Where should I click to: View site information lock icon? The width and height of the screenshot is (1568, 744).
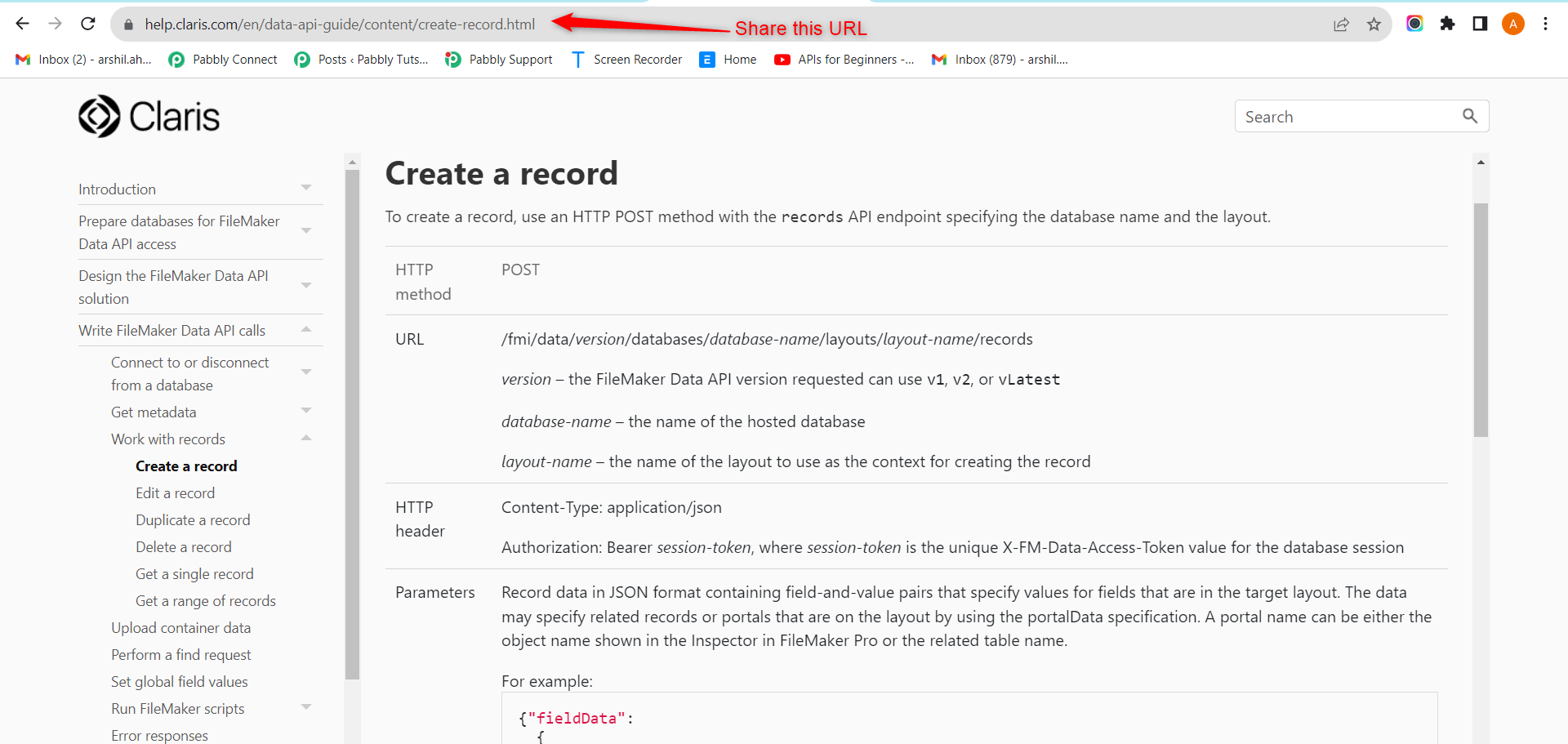pos(128,25)
